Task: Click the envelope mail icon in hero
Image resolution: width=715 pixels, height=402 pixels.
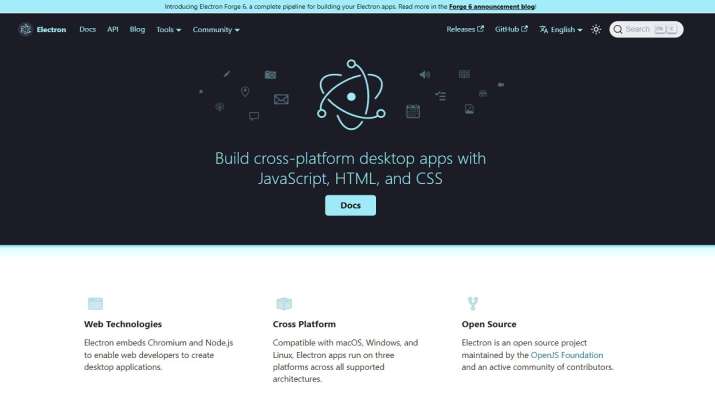Action: 281,99
